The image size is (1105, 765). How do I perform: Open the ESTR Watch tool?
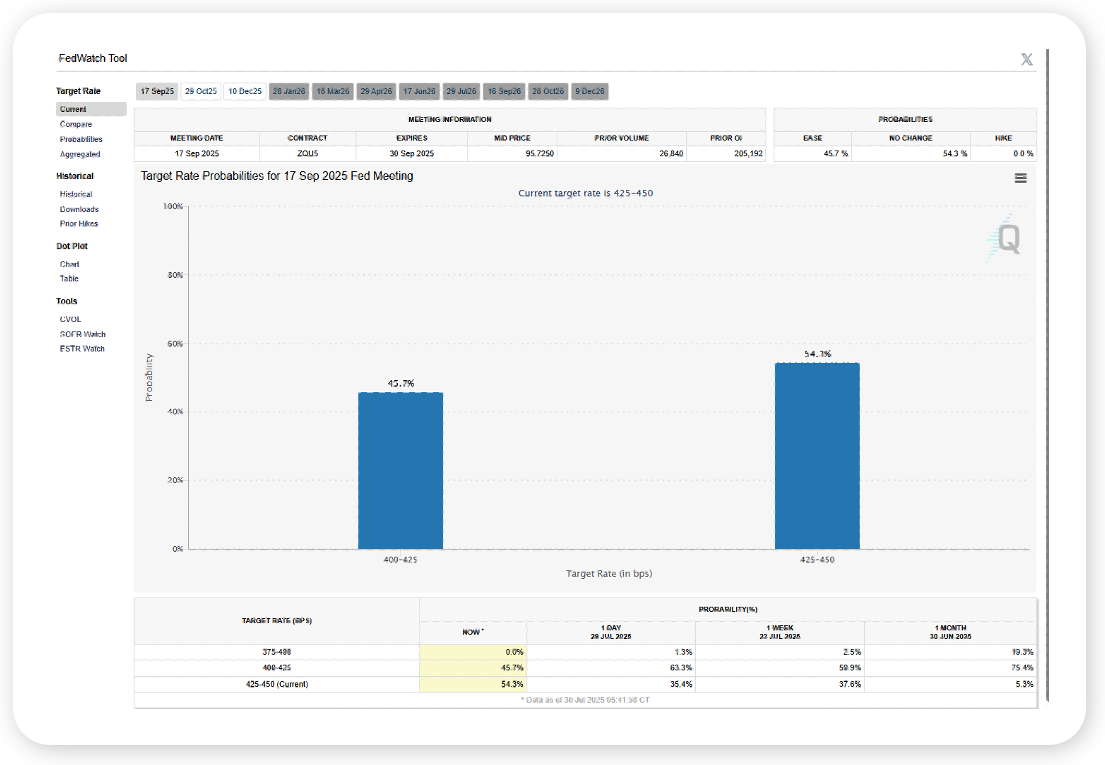[x=82, y=349]
